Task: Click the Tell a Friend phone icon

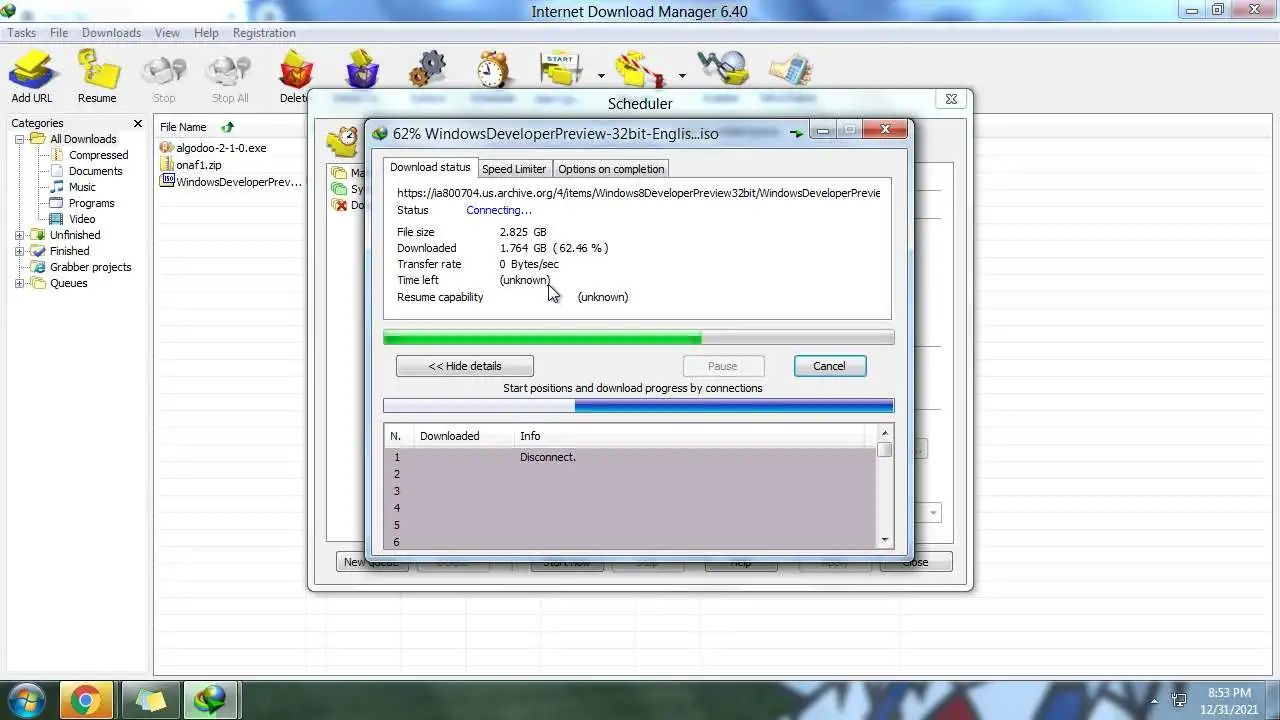Action: point(789,70)
